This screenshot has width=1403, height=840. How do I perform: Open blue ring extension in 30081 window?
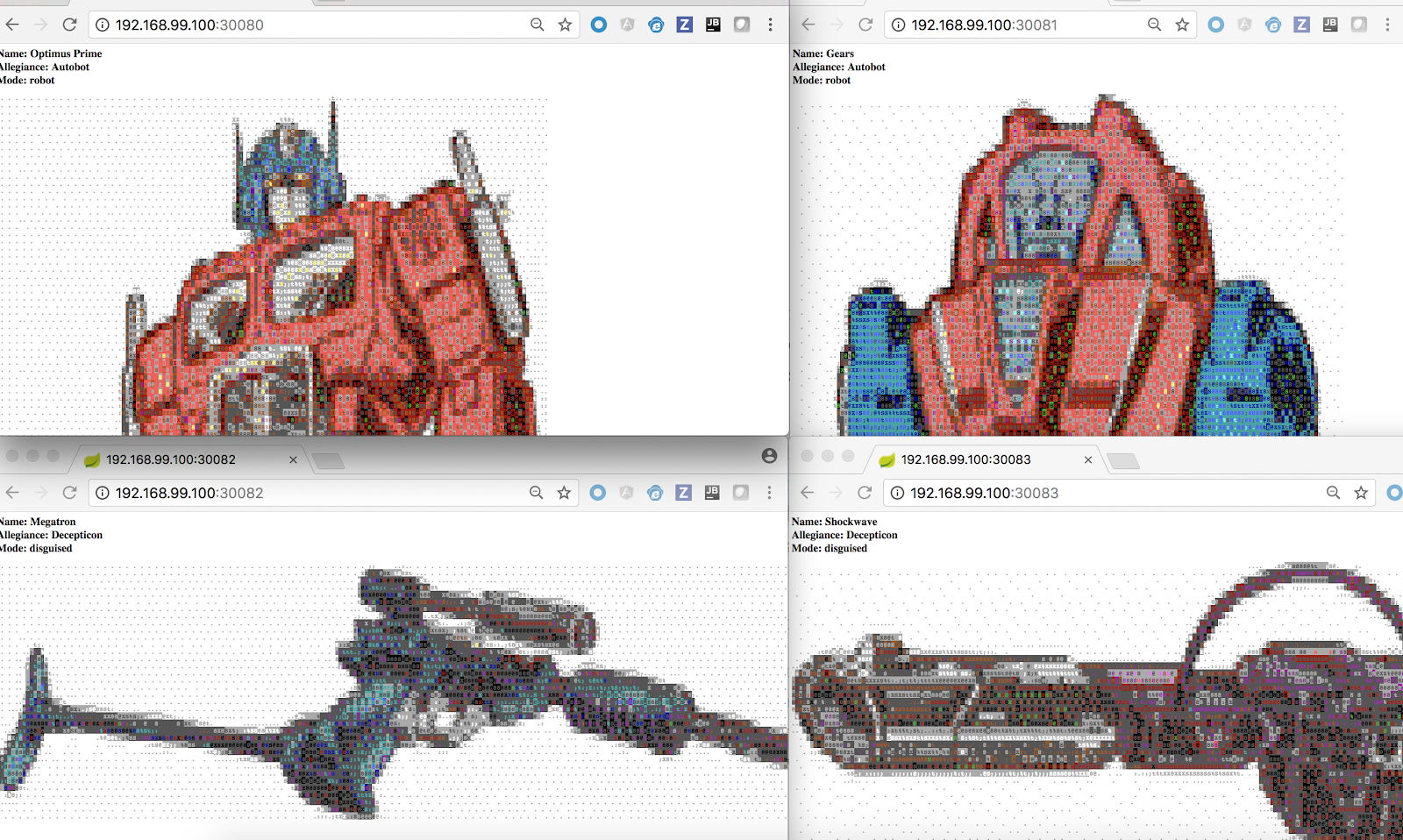point(1216,25)
